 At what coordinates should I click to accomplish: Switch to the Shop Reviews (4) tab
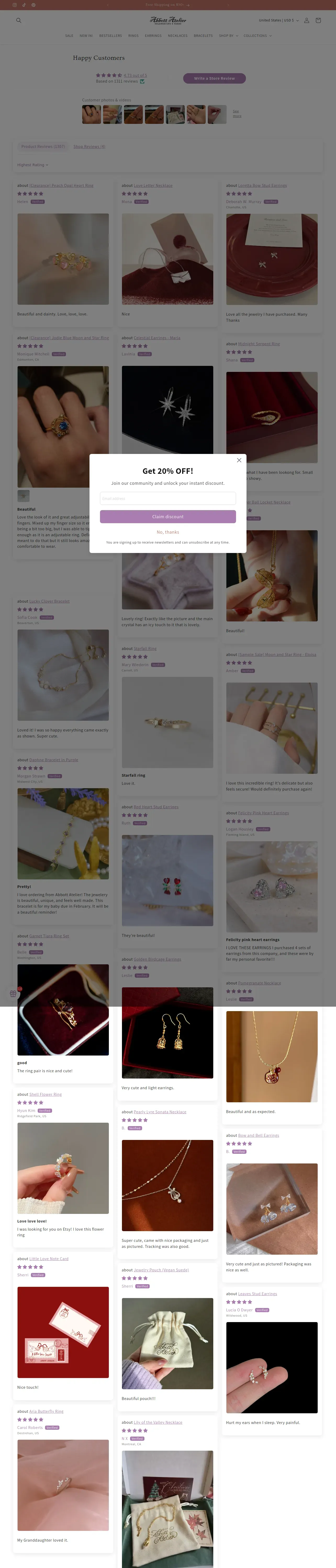click(x=90, y=147)
